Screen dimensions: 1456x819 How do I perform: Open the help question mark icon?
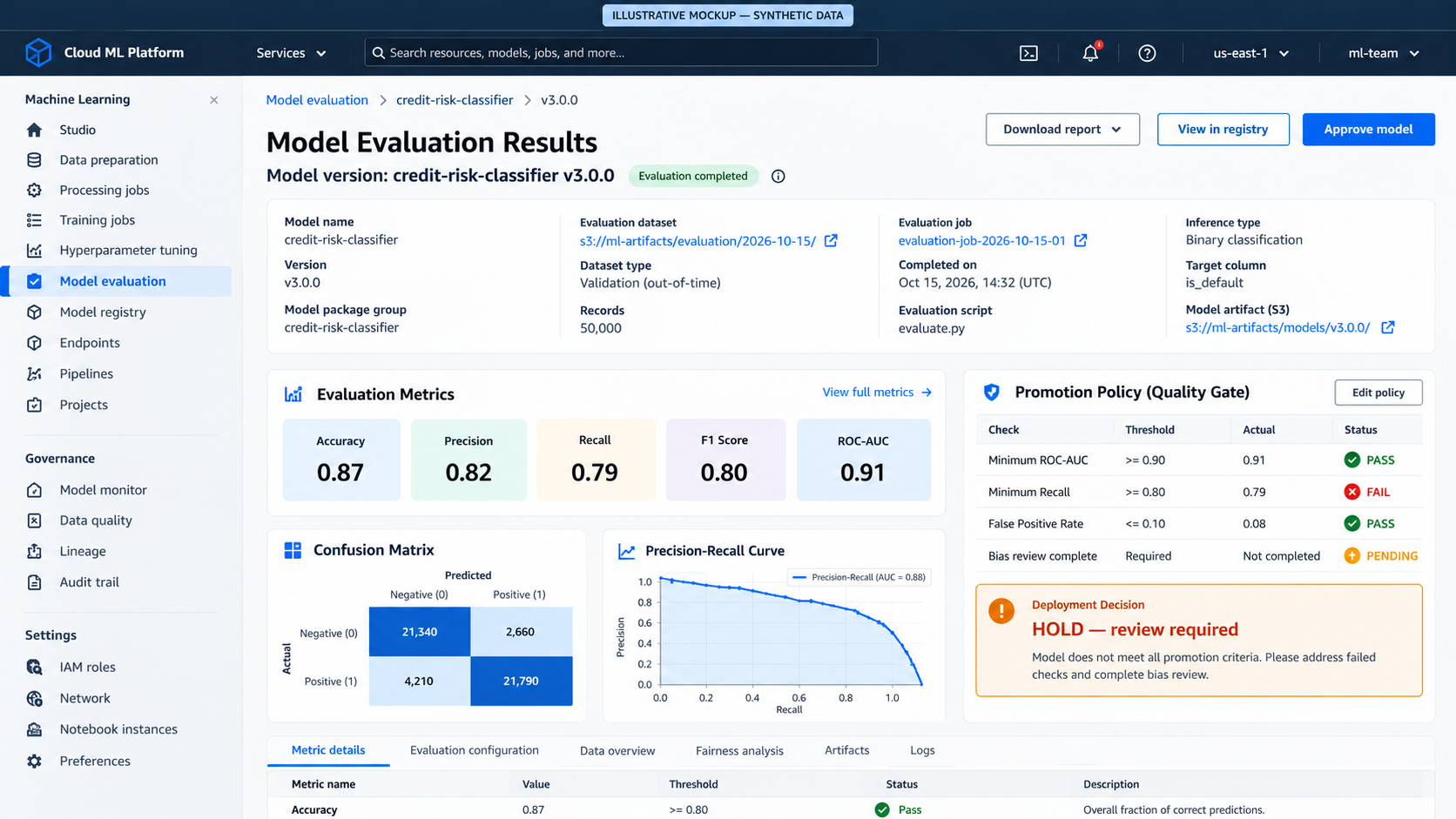tap(1147, 53)
